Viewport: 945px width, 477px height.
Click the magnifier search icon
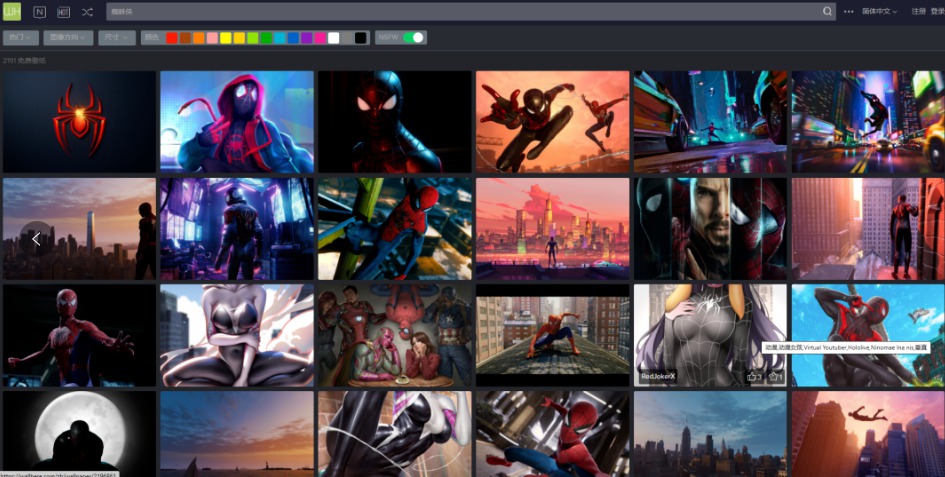[827, 12]
